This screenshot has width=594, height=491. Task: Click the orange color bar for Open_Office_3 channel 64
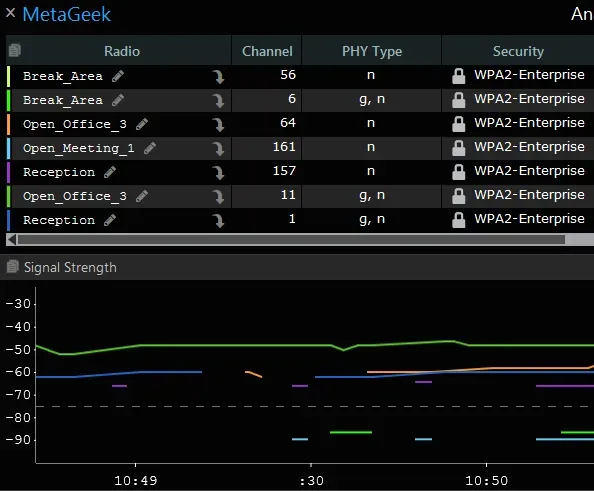pyautogui.click(x=9, y=124)
